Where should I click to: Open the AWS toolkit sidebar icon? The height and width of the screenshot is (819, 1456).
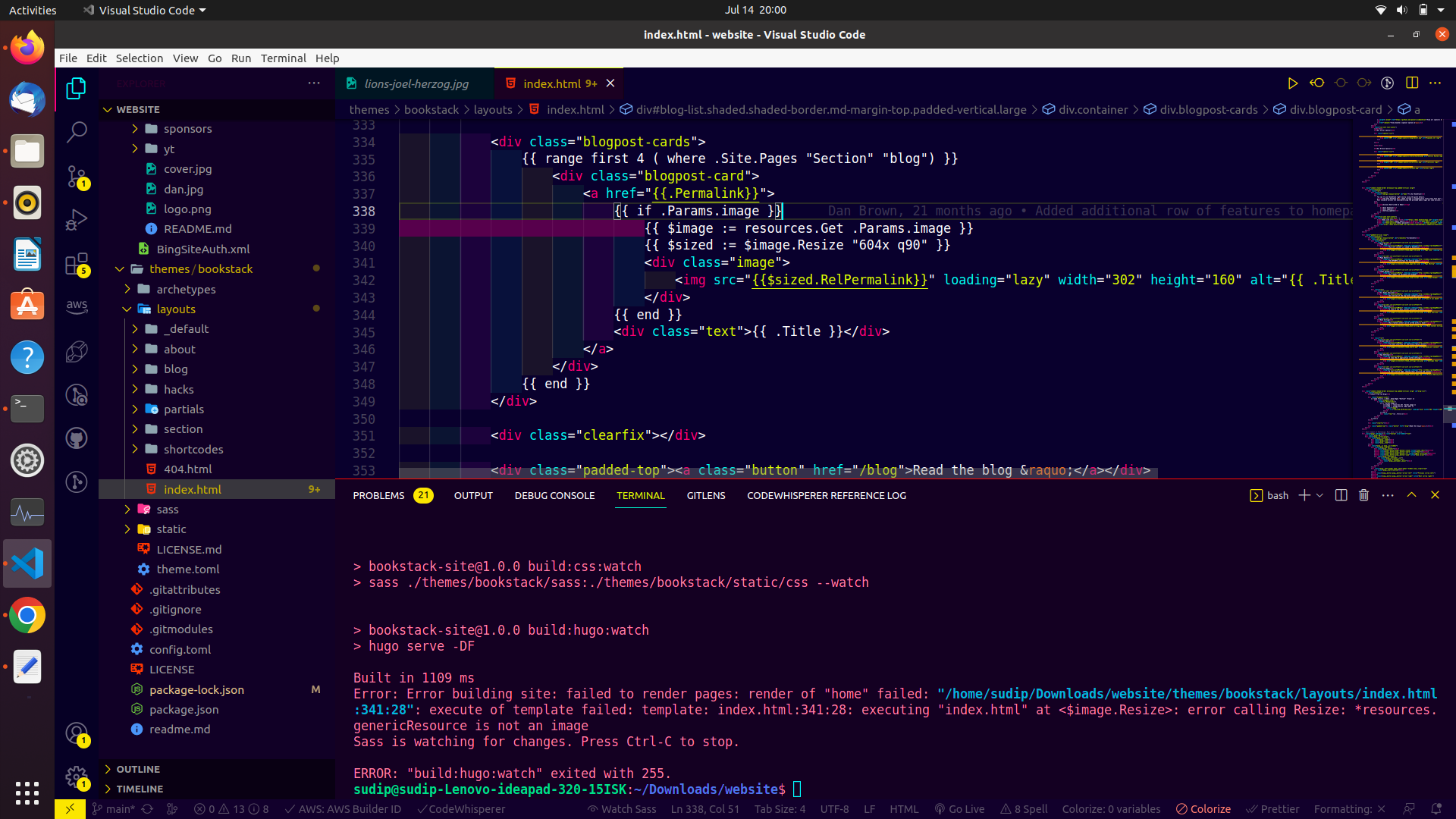point(77,306)
